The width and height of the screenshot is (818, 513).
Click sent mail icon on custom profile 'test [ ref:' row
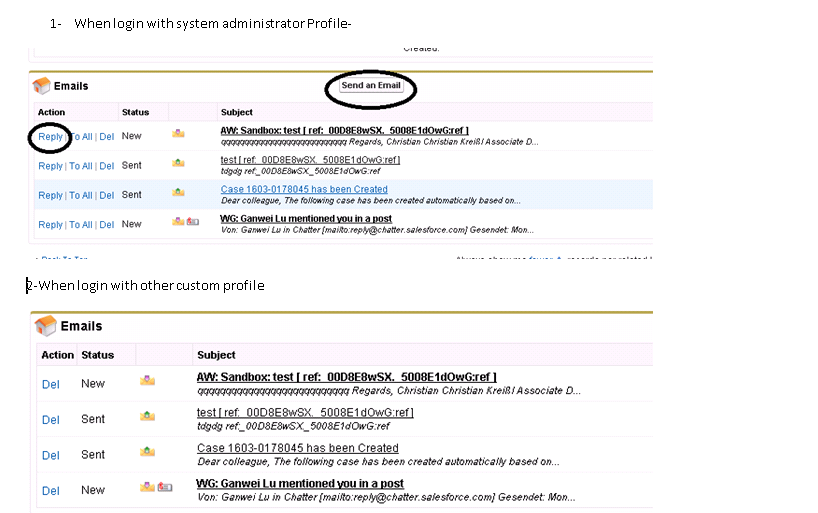point(148,416)
